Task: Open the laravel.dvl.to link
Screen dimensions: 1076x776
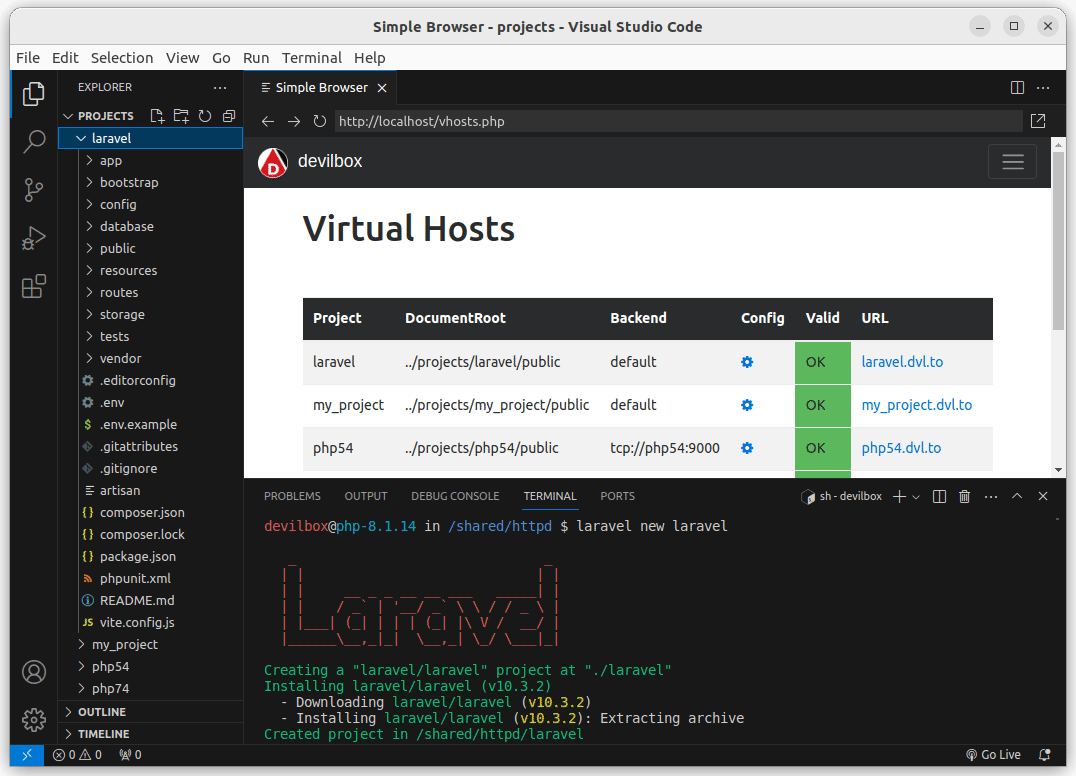Action: 902,362
